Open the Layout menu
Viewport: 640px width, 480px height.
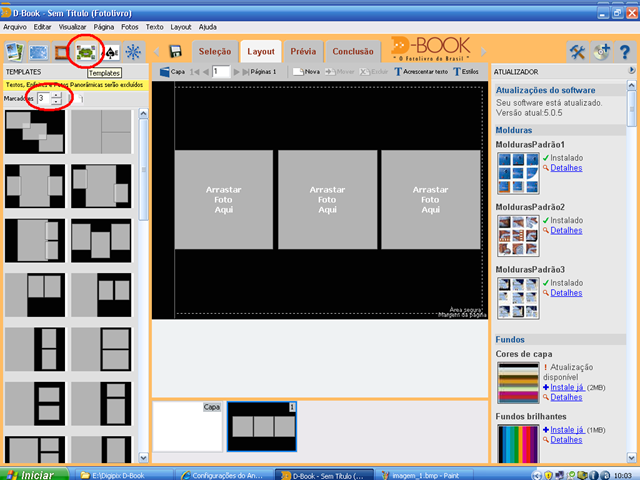click(181, 27)
